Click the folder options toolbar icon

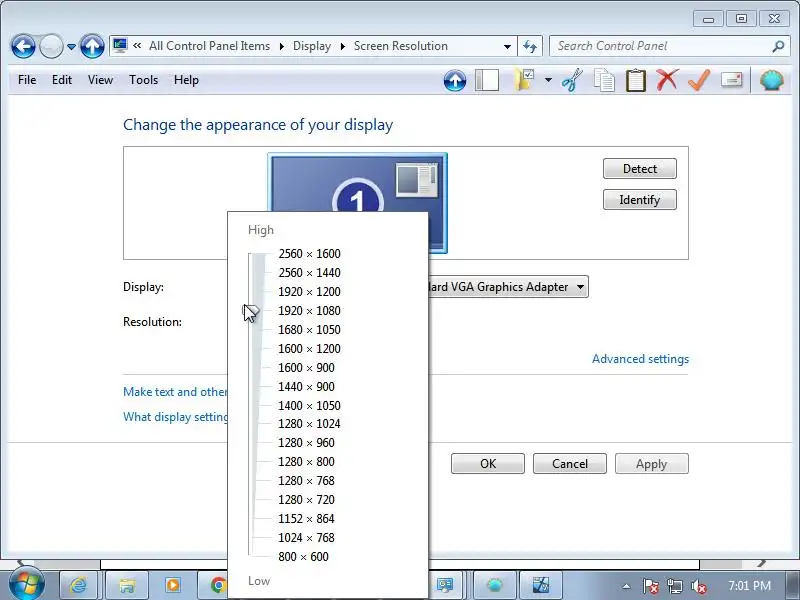tap(524, 80)
